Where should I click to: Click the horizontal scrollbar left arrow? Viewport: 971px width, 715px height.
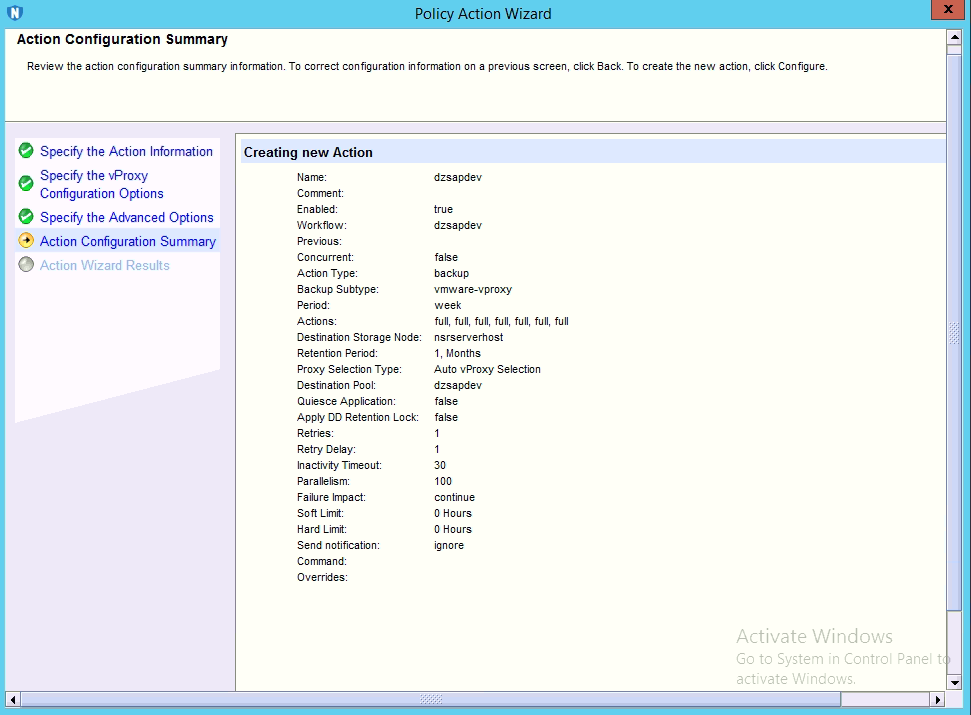12,699
